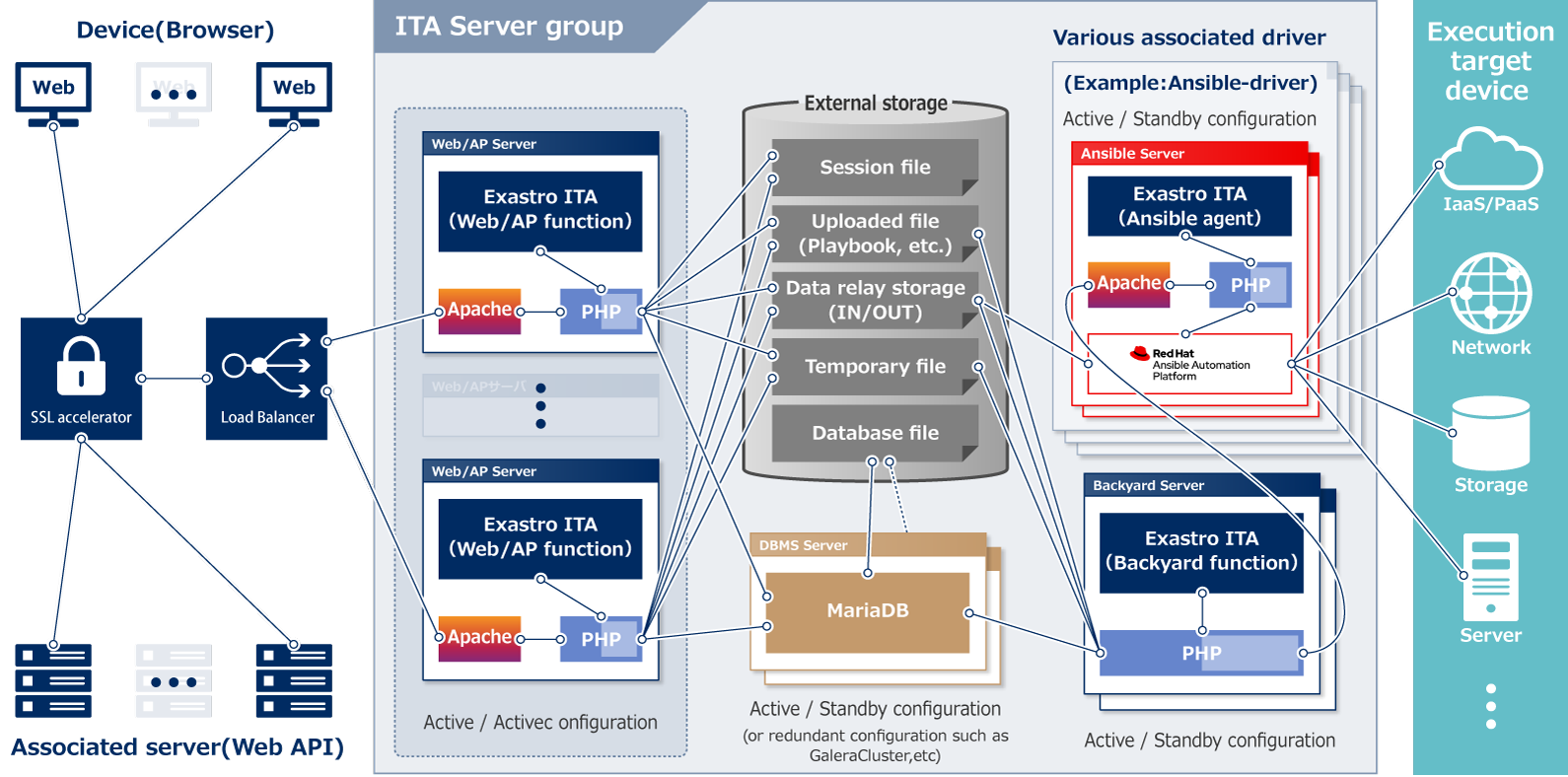Click the Active / Activec configuration caption
Viewport: 1568px width, 777px height.
tap(540, 723)
